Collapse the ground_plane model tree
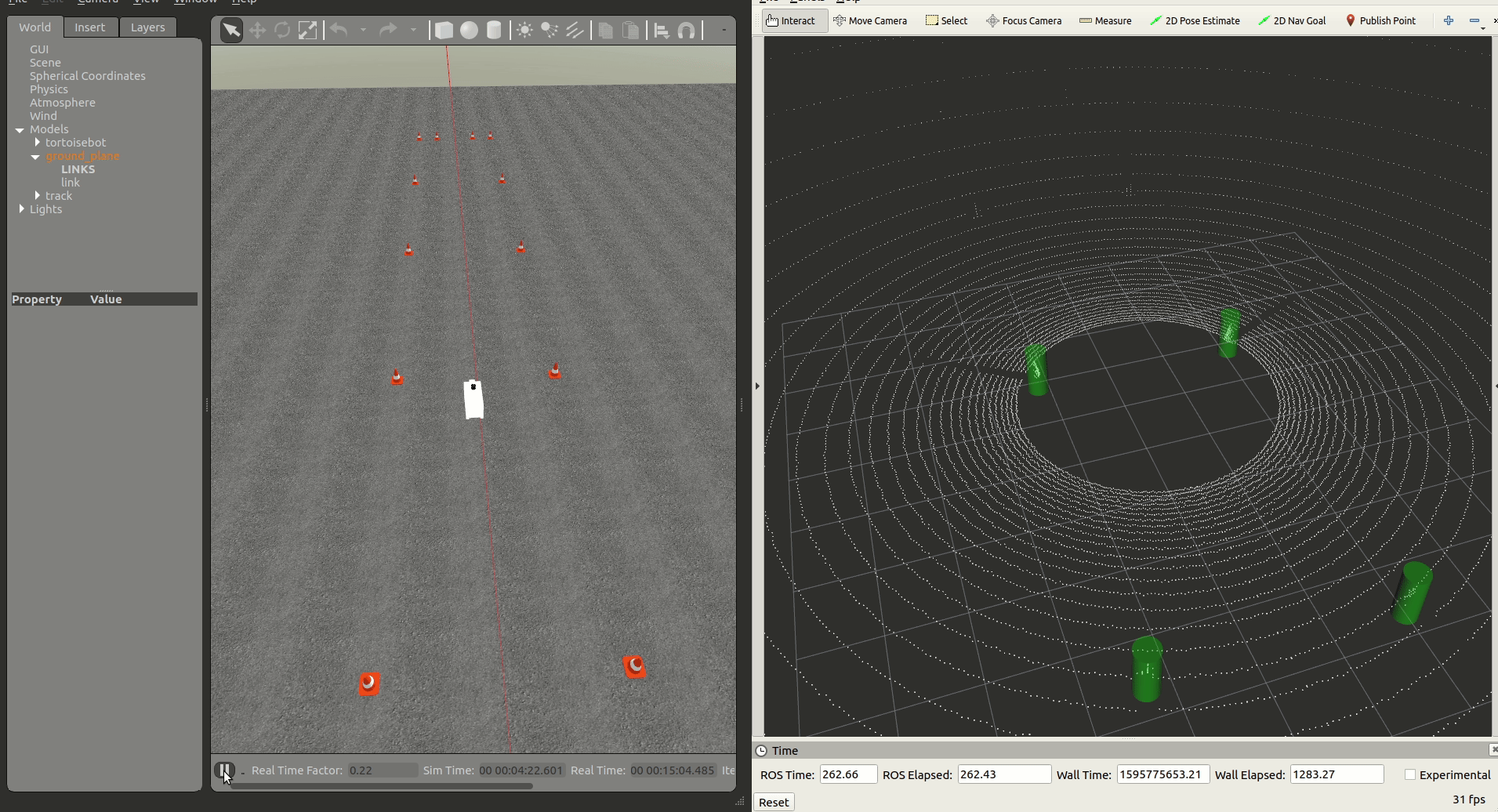This screenshot has height=812, width=1498. [x=35, y=157]
